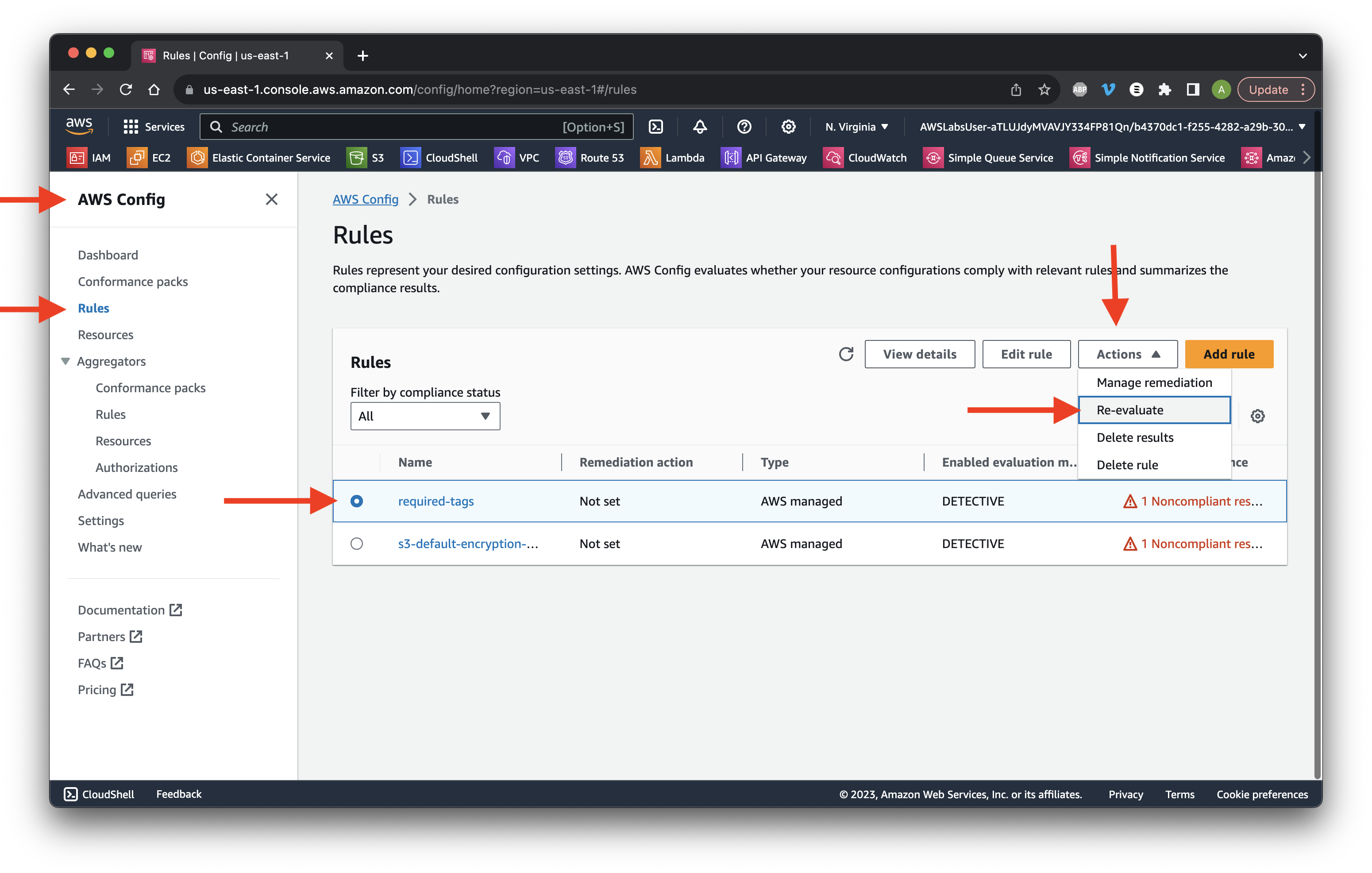The image size is (1372, 873).
Task: Select the required-tags rule radio button
Action: [x=357, y=501]
